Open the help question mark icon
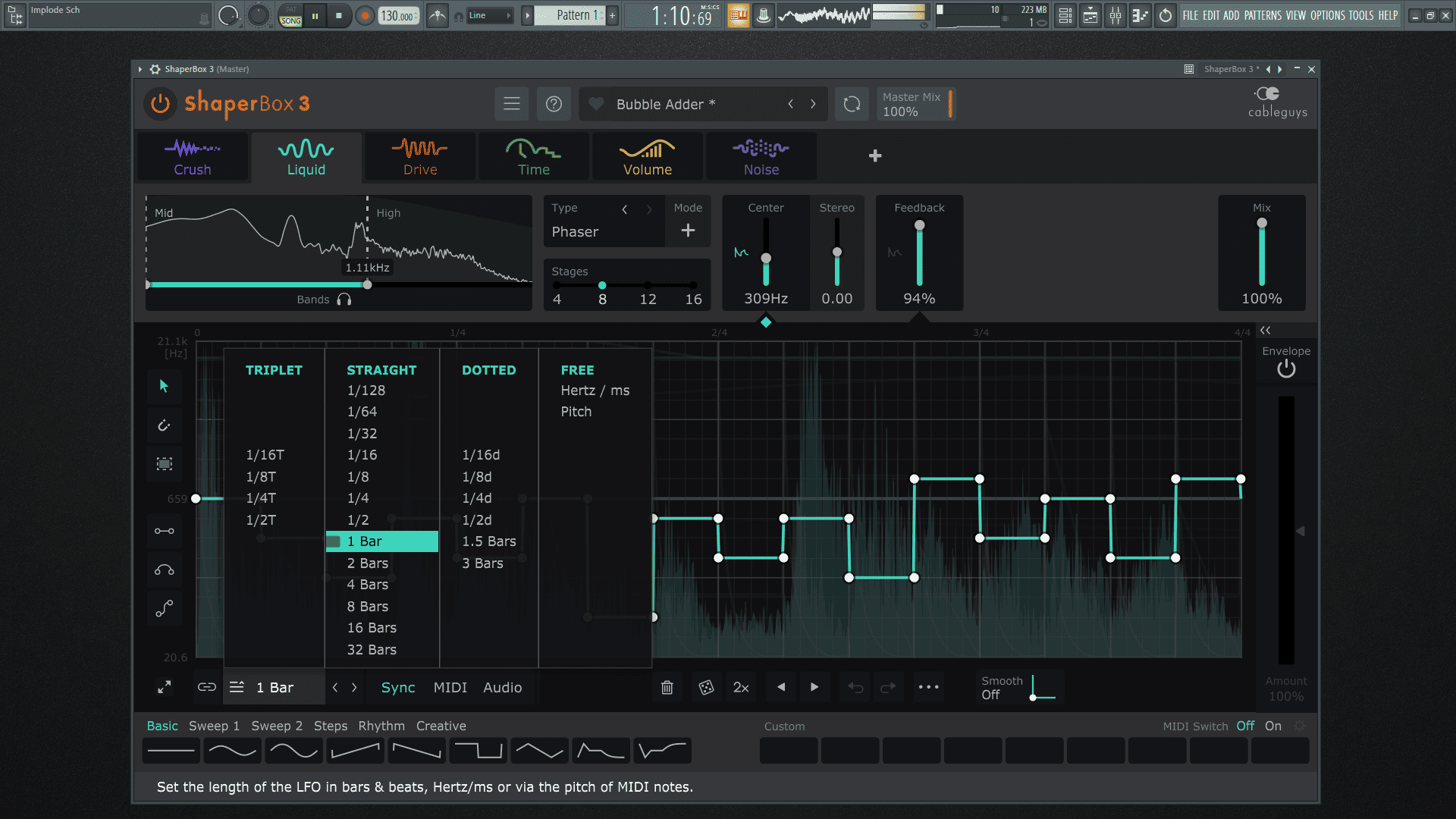 [554, 104]
